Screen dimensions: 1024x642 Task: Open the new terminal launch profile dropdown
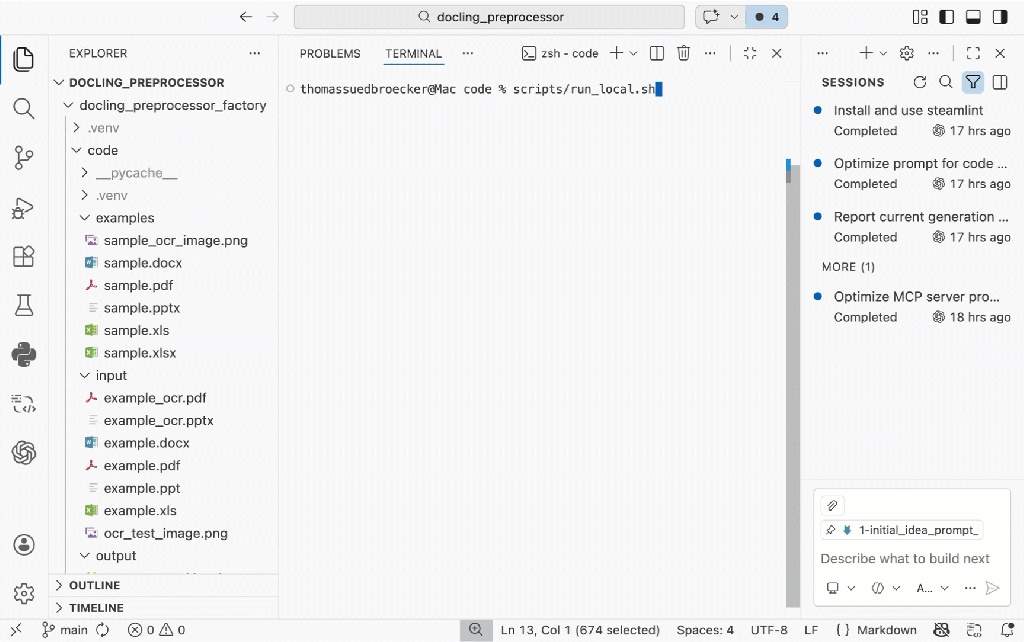click(633, 54)
